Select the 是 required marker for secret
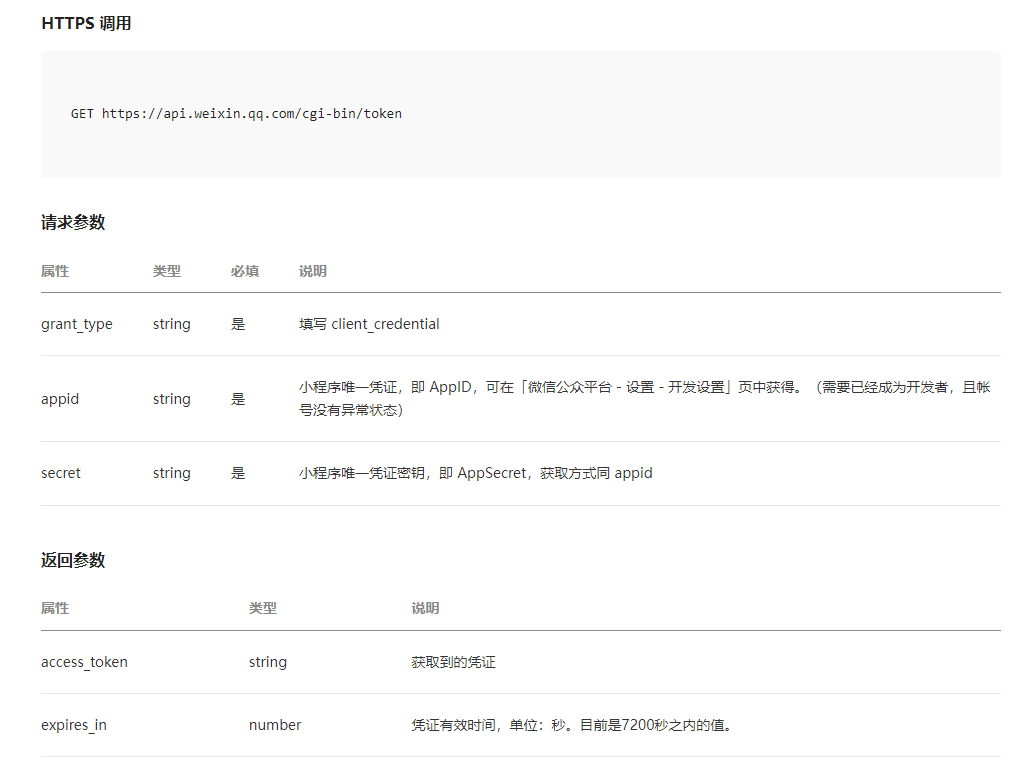 click(x=238, y=472)
